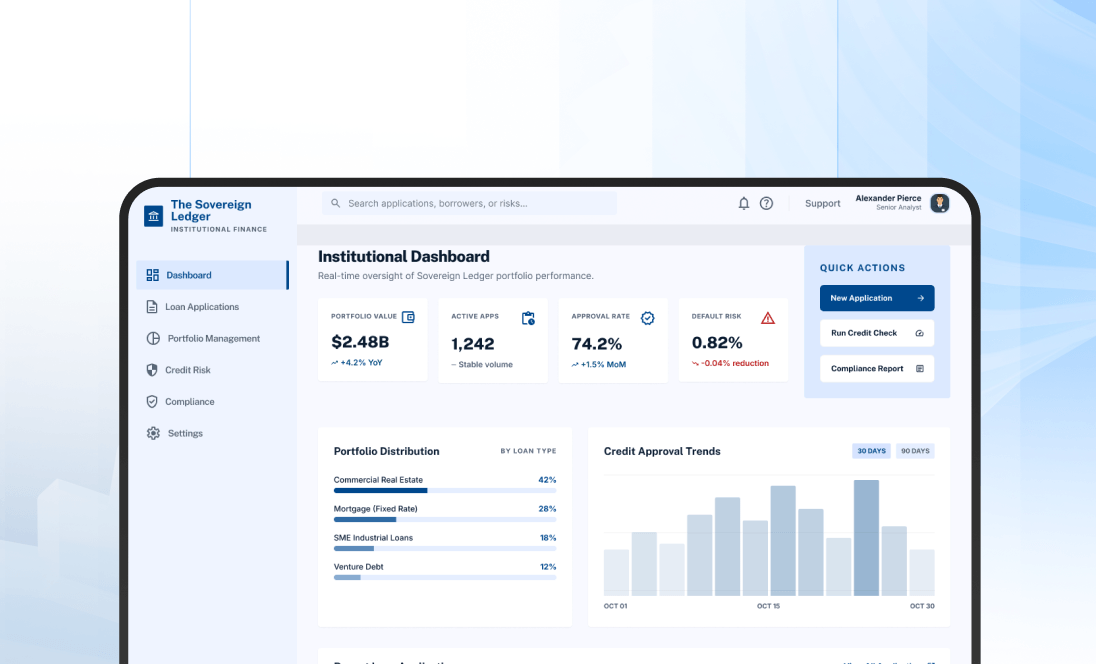Open the Support link

[x=822, y=203]
